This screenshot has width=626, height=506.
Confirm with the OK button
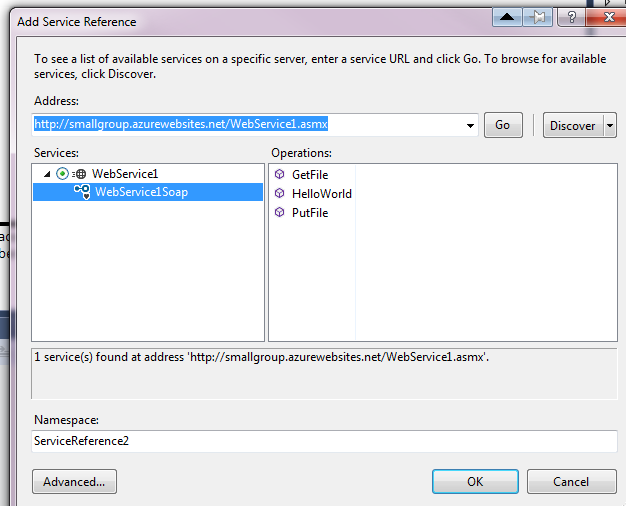475,482
